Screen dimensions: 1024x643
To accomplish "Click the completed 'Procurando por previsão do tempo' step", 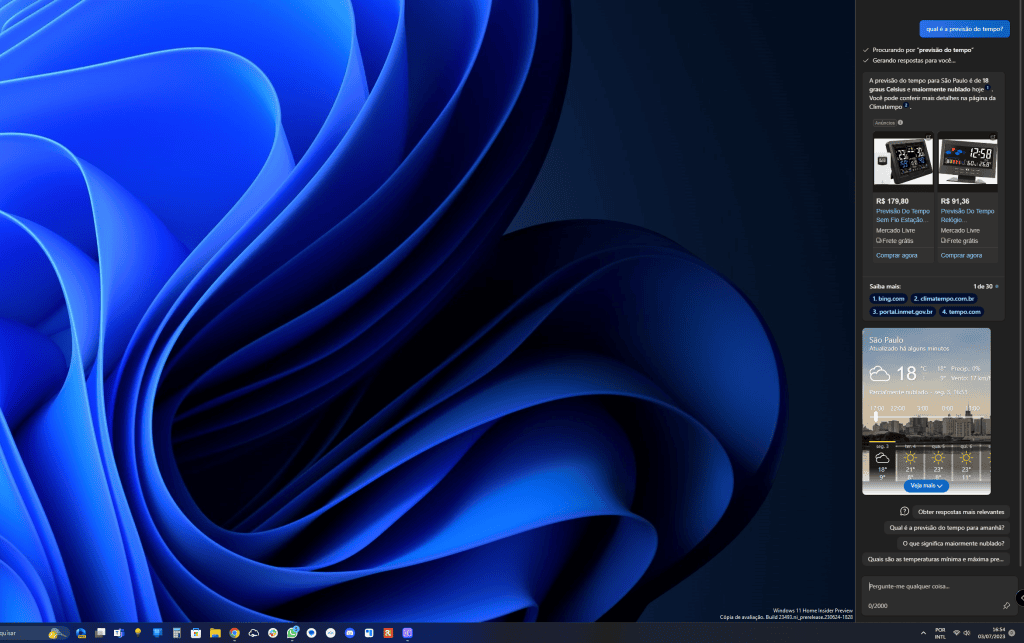I will [918, 48].
